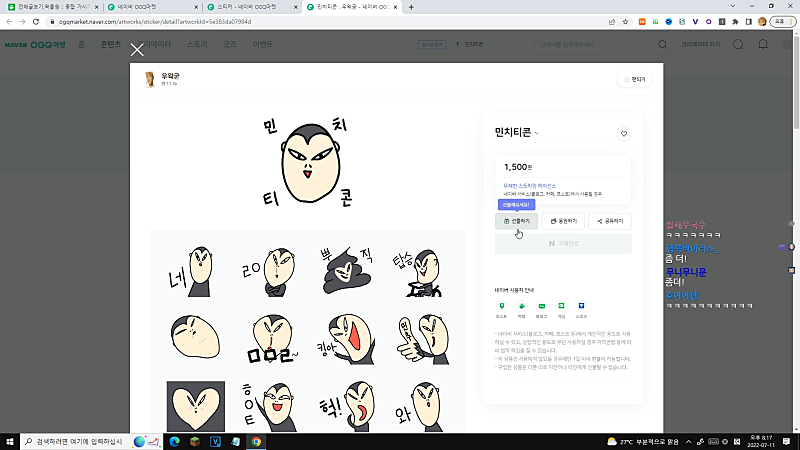Click the Chrome icon in the taskbar
The width and height of the screenshot is (800, 450).
[256, 441]
